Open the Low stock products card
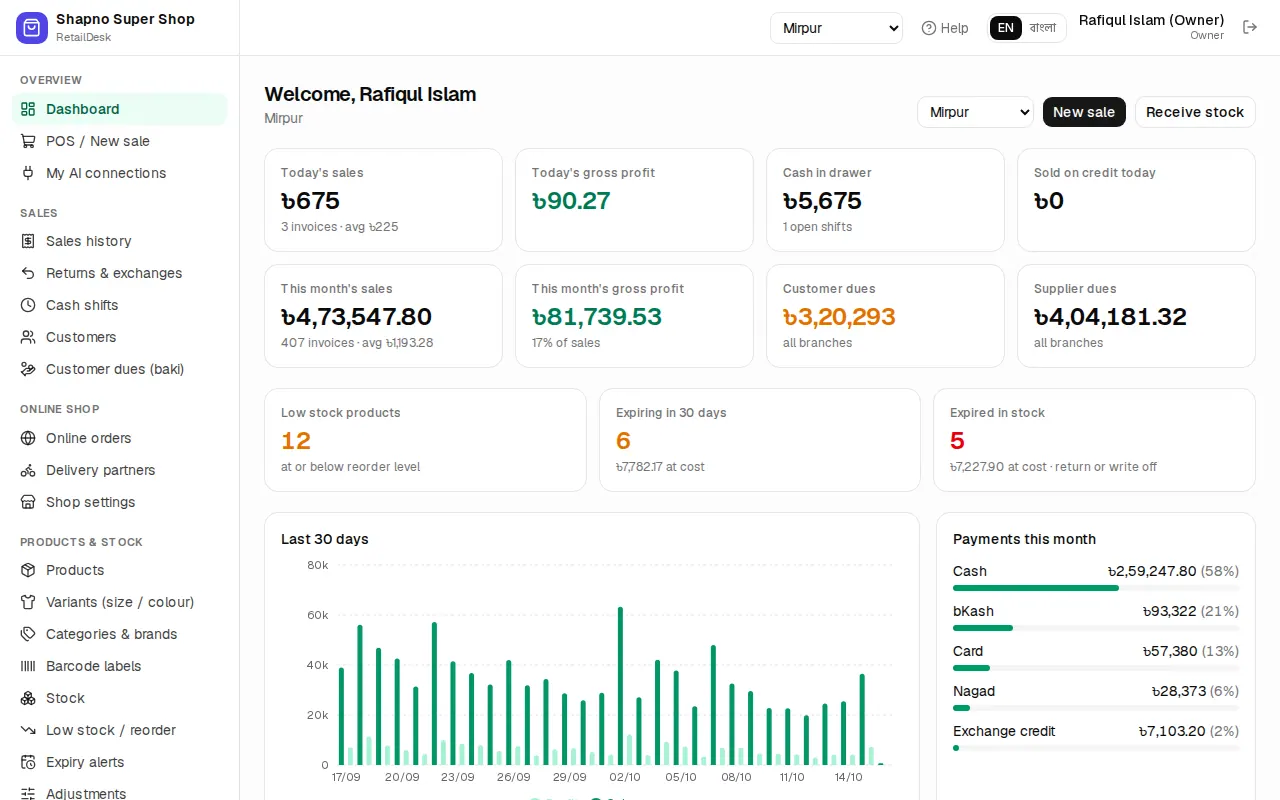Viewport: 1280px width, 800px height. [425, 440]
